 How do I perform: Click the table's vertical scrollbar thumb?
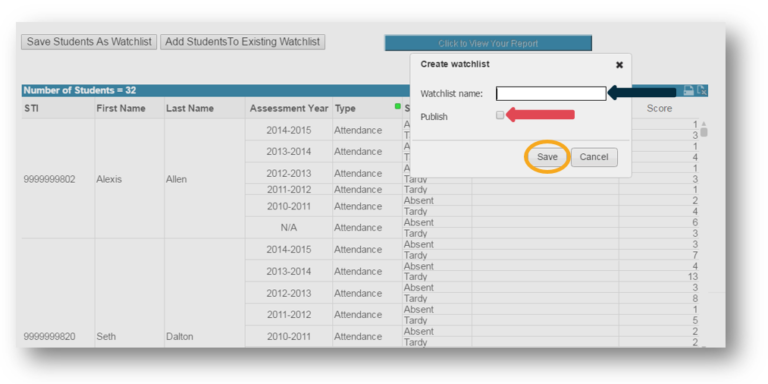[x=704, y=132]
